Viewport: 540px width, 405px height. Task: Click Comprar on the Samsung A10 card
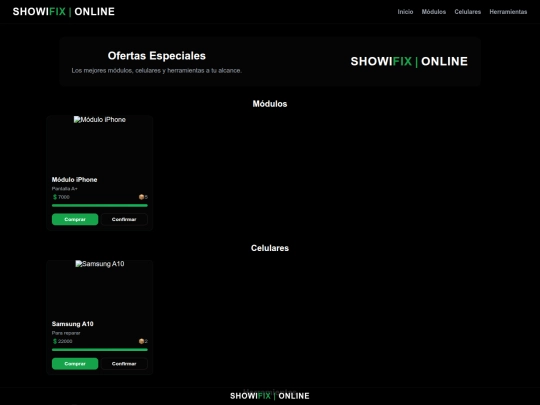[x=75, y=364]
